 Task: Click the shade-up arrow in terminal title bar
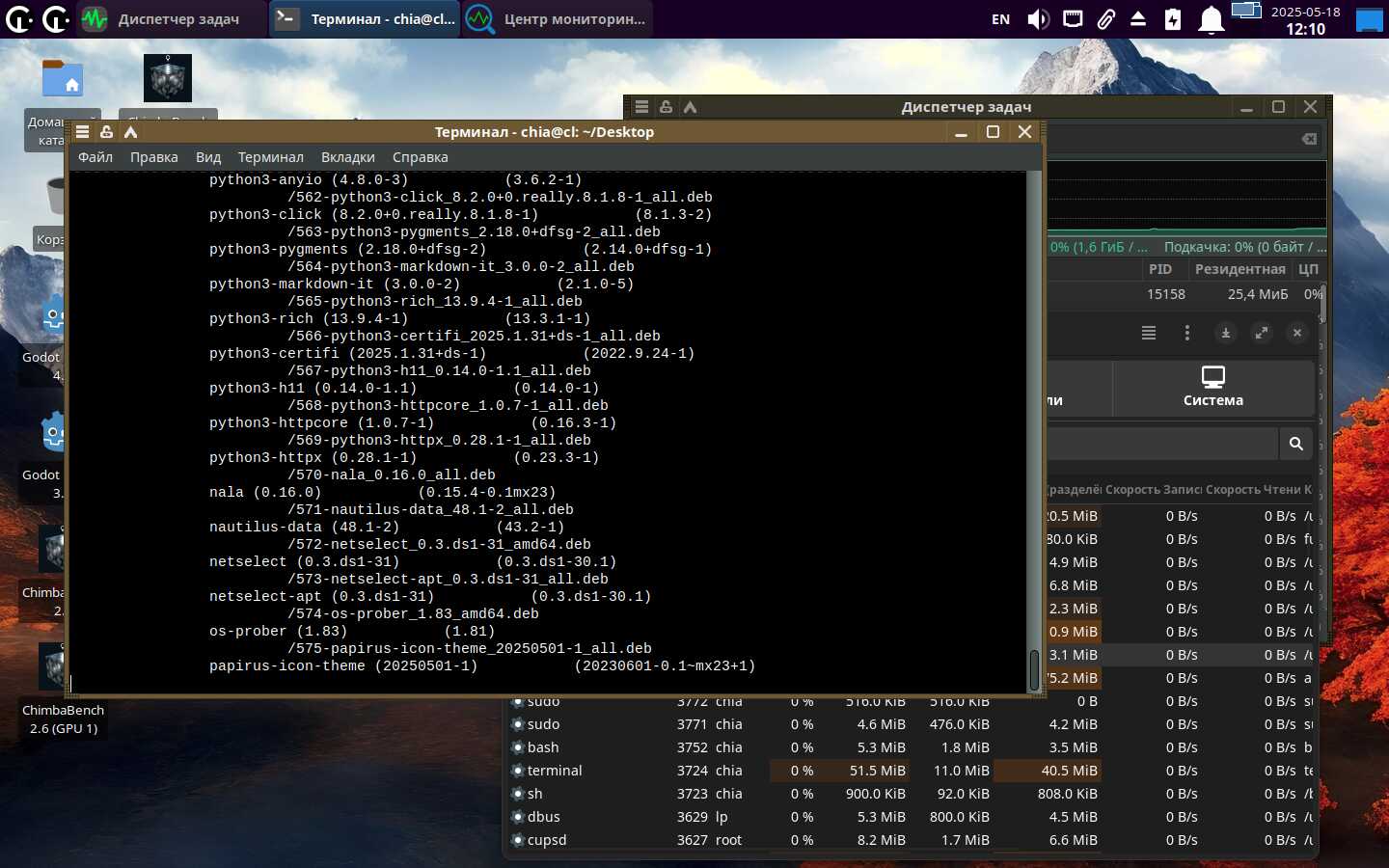point(130,132)
